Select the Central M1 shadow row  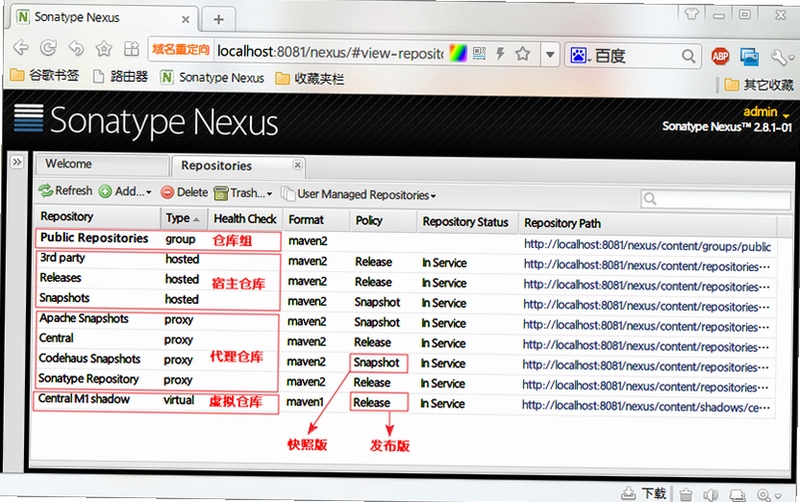pos(404,402)
